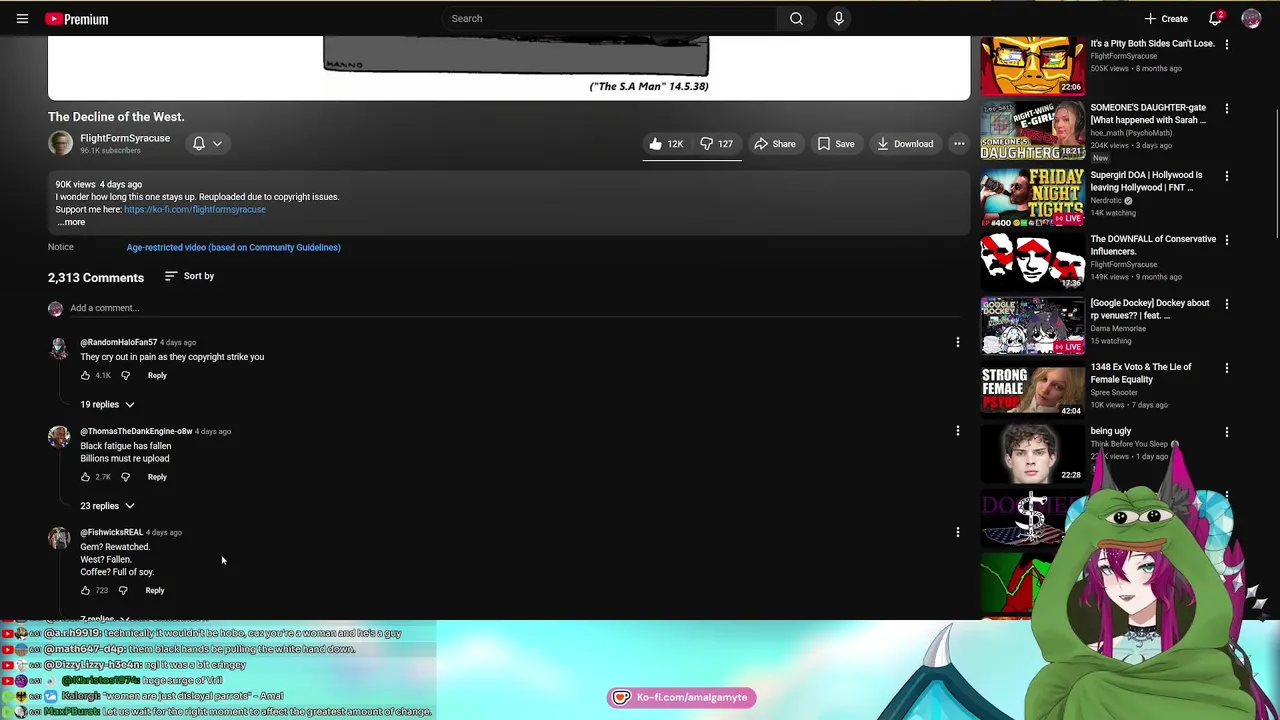Open 'being ugly' video thumbnail
1280x720 pixels.
pyautogui.click(x=1032, y=453)
